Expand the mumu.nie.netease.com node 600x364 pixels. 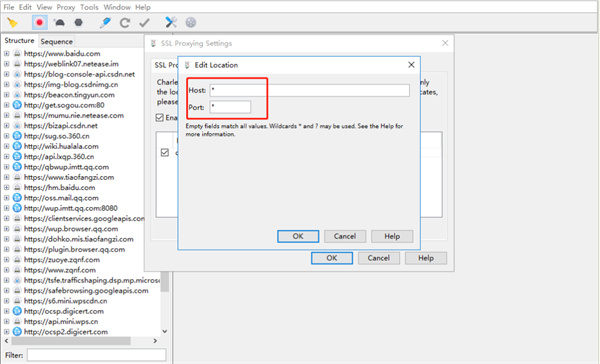click(x=7, y=115)
